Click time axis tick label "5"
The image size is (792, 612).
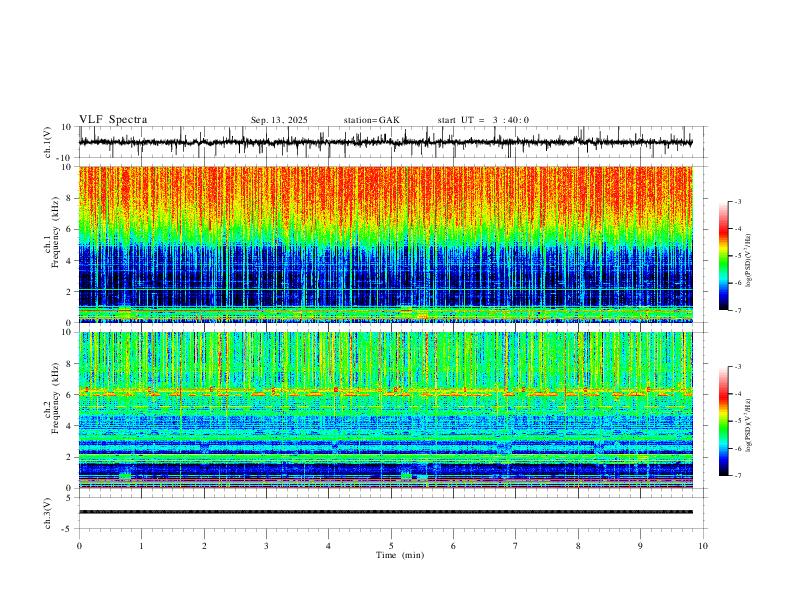click(391, 546)
